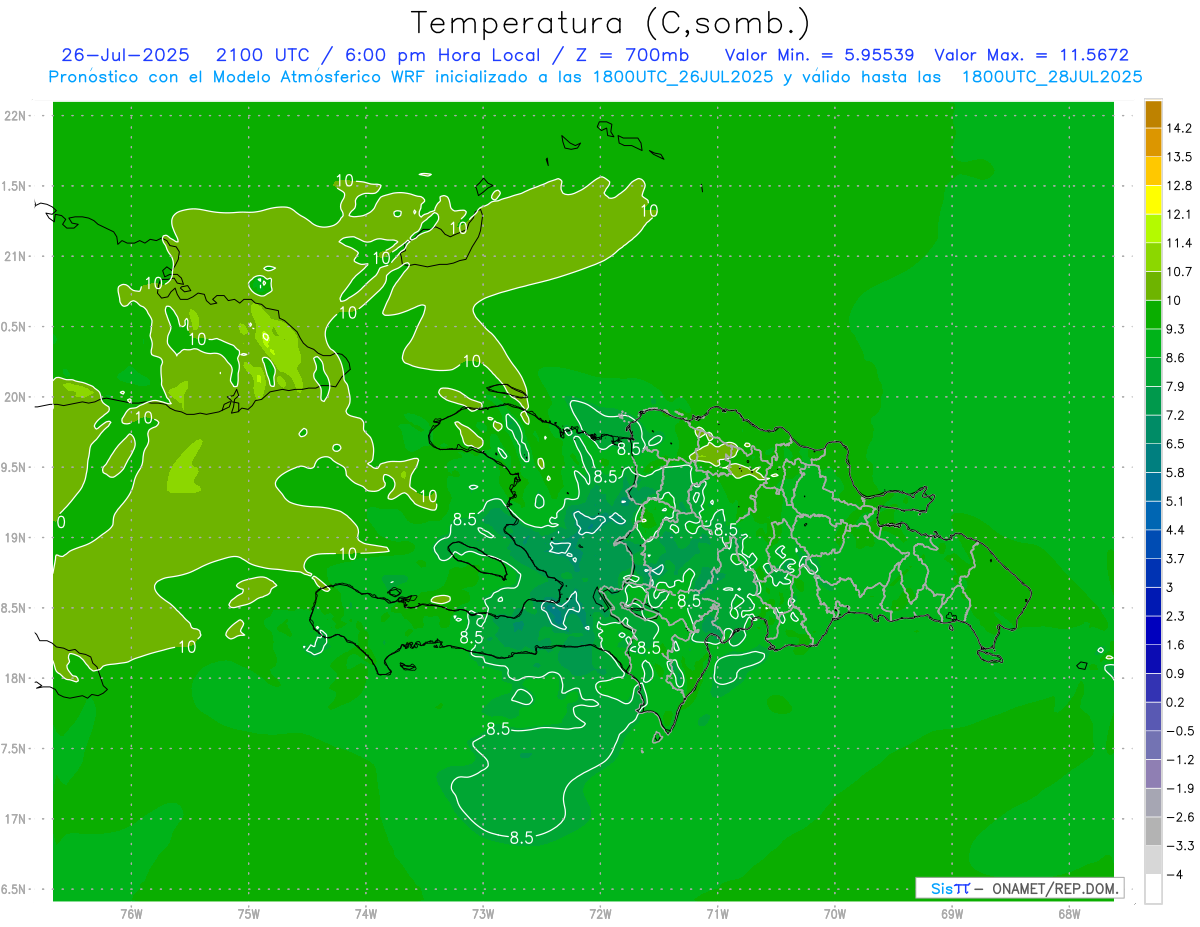Click the '74W' longitude axis label
This screenshot has height=927, width=1200.
[x=365, y=914]
